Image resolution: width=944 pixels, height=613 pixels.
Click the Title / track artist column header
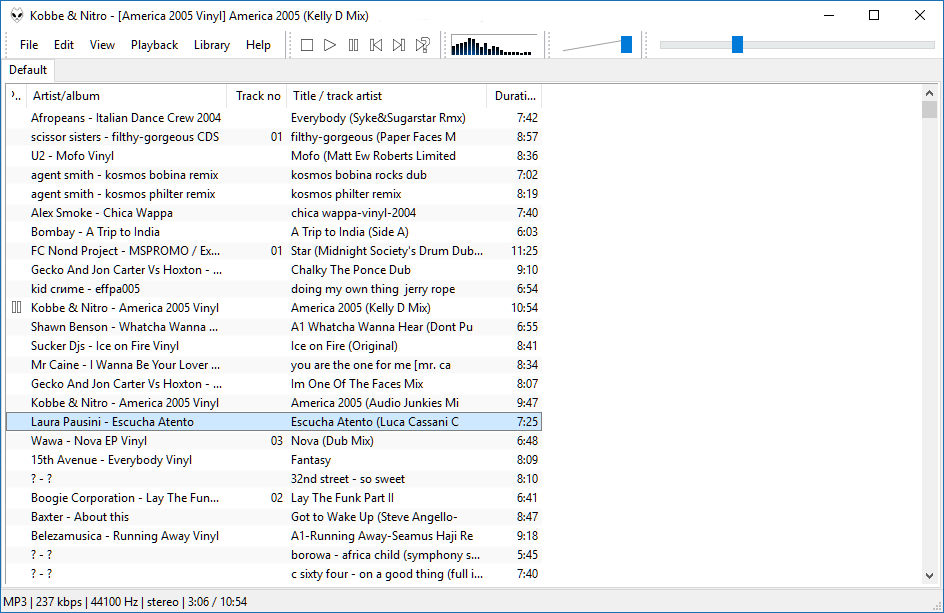click(385, 96)
